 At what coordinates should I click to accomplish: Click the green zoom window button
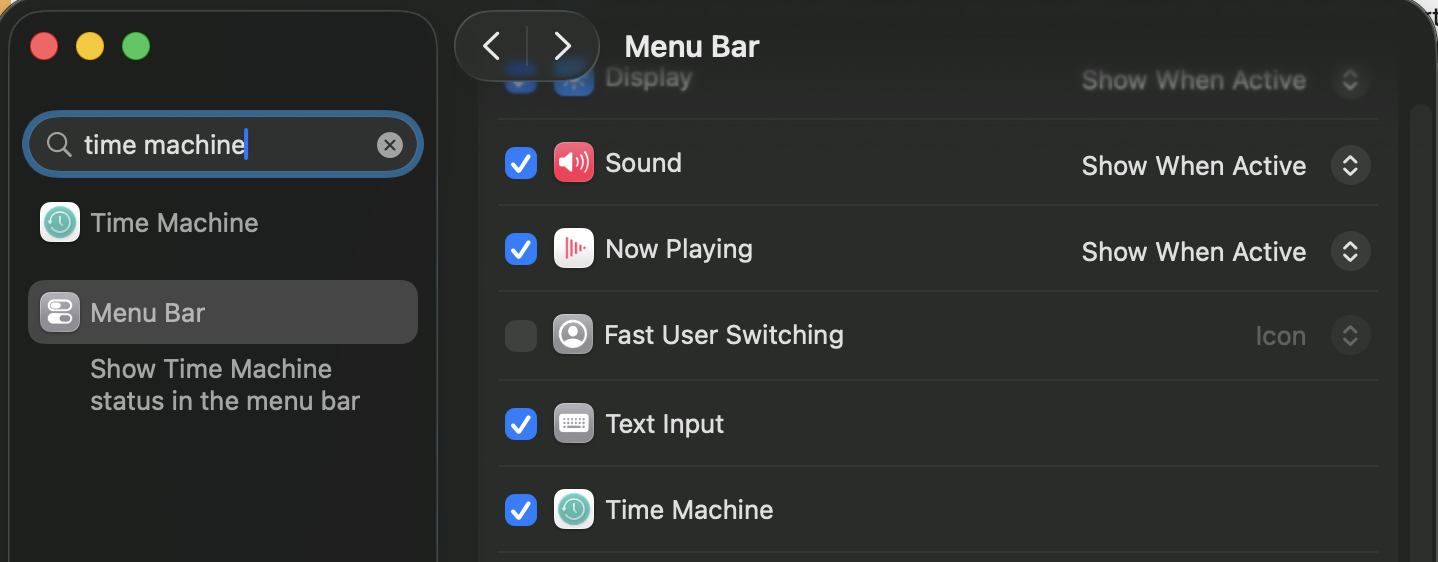point(136,46)
